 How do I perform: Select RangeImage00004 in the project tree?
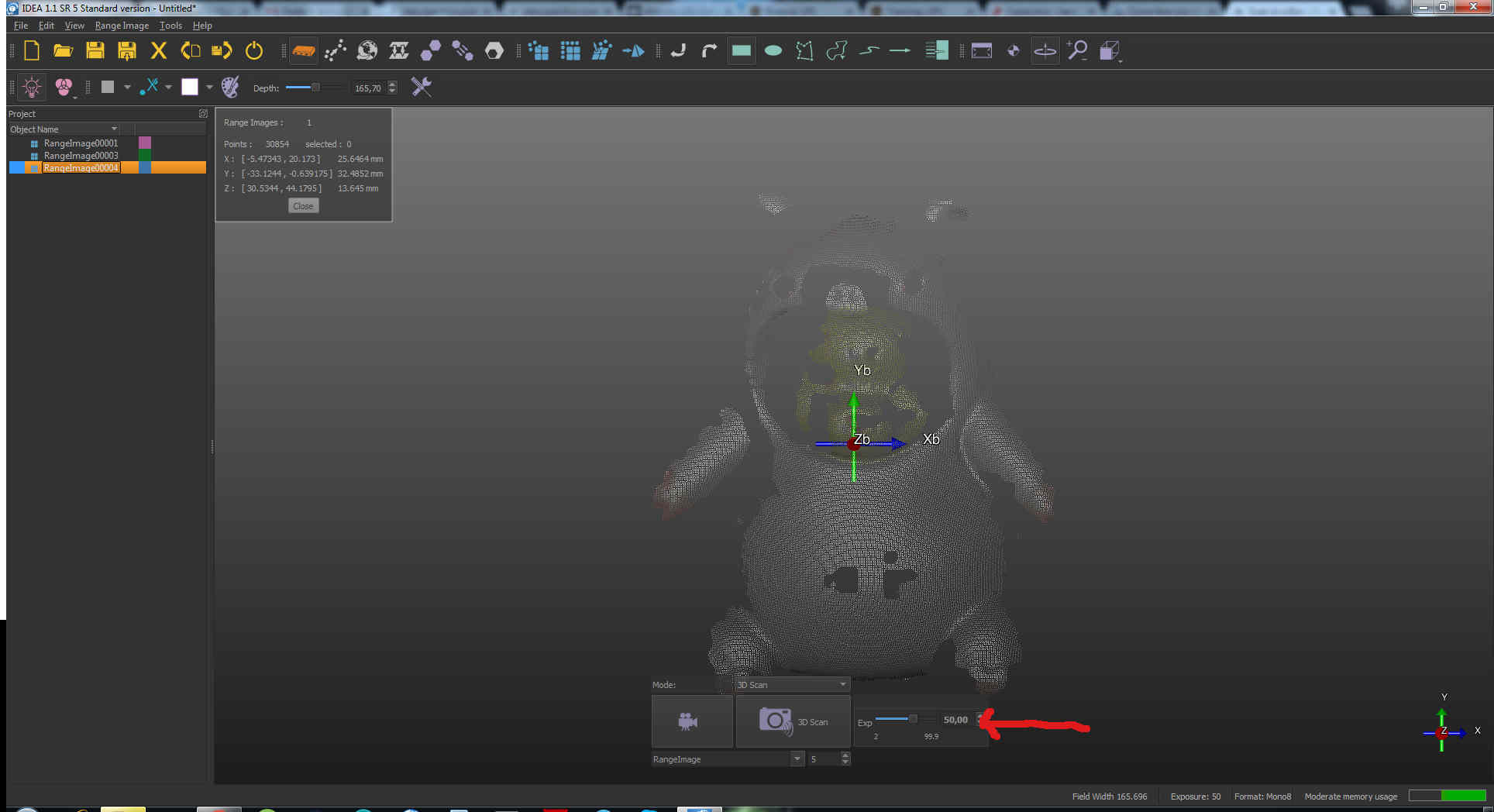coord(81,168)
